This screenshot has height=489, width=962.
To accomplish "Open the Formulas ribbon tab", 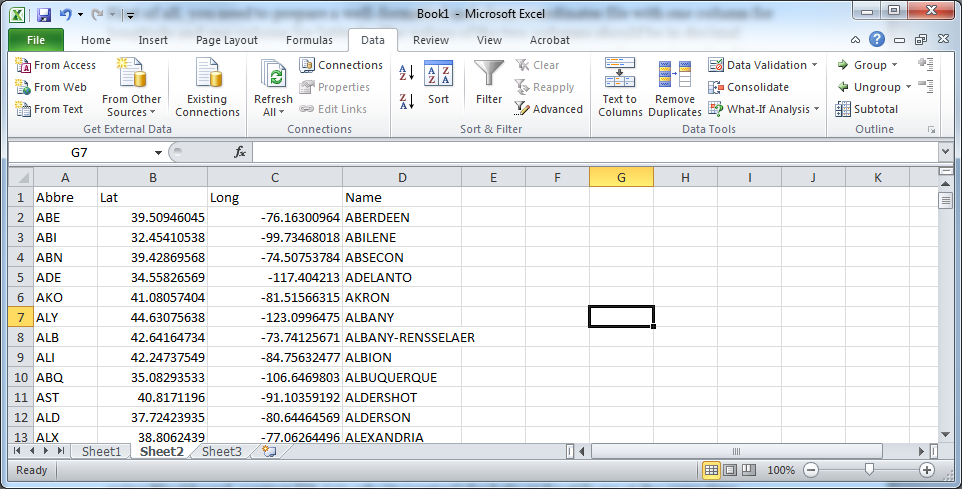I will point(309,40).
